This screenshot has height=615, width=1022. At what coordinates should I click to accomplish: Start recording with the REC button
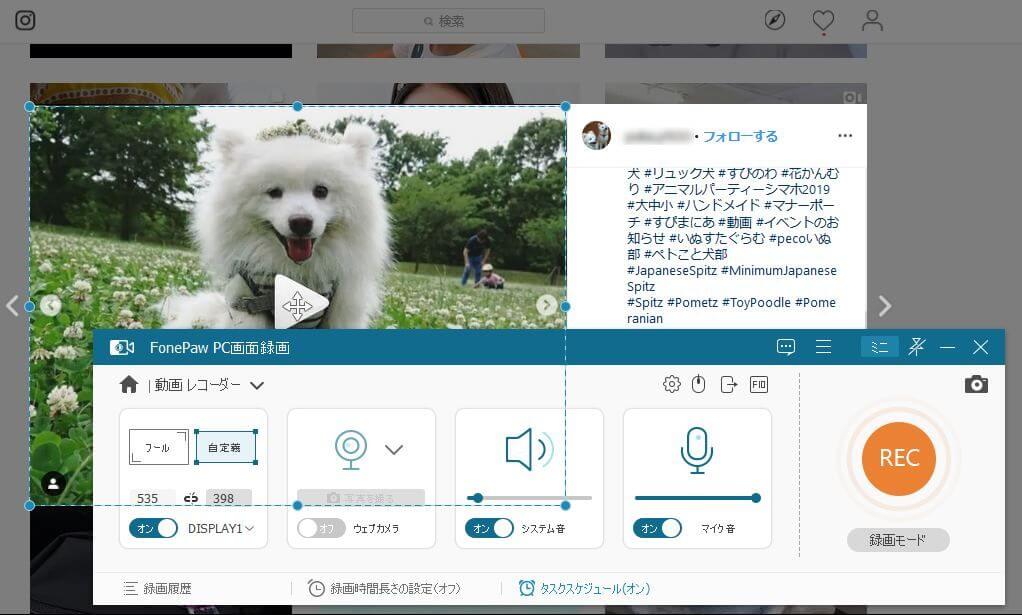point(898,458)
